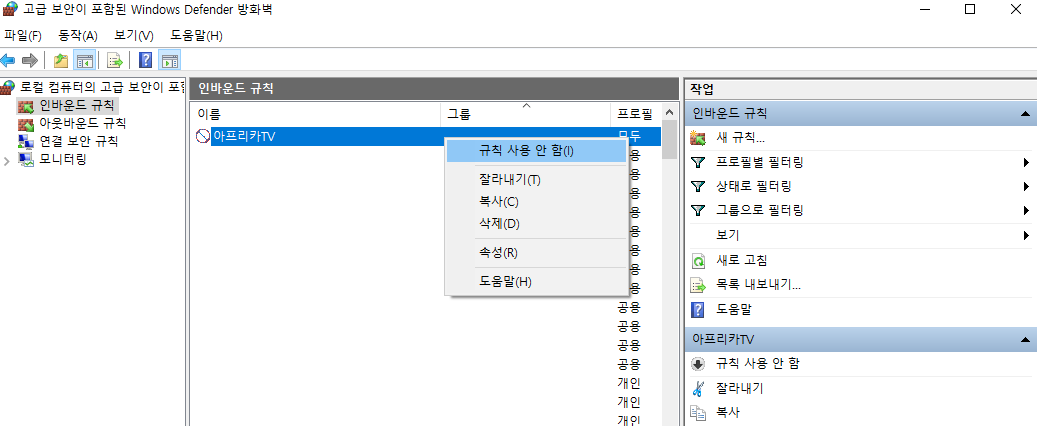The image size is (1037, 426).
Task: Select the 아프리카TV rule row
Action: (429, 136)
